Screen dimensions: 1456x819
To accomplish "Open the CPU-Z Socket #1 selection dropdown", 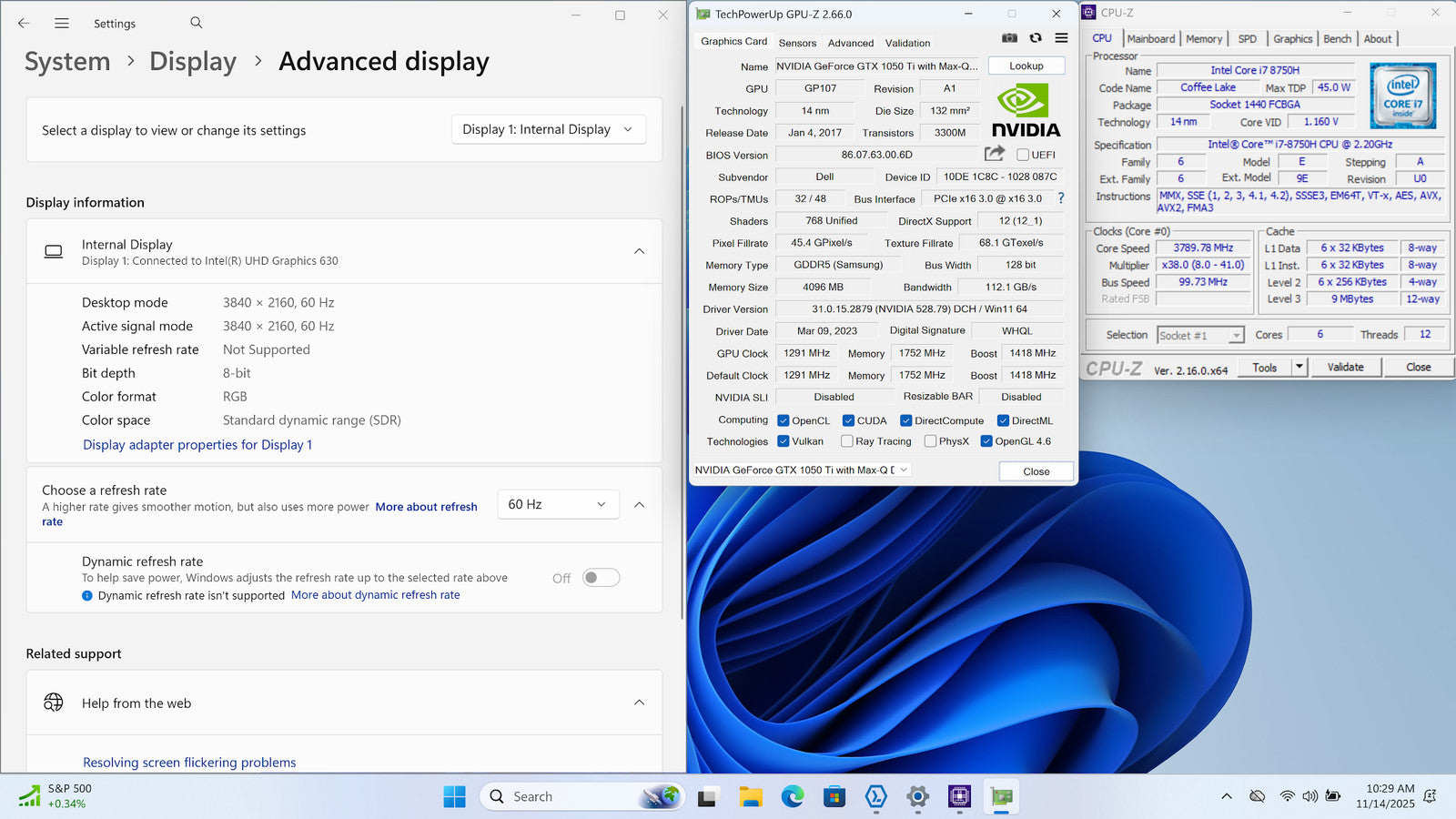I will 1199,336.
